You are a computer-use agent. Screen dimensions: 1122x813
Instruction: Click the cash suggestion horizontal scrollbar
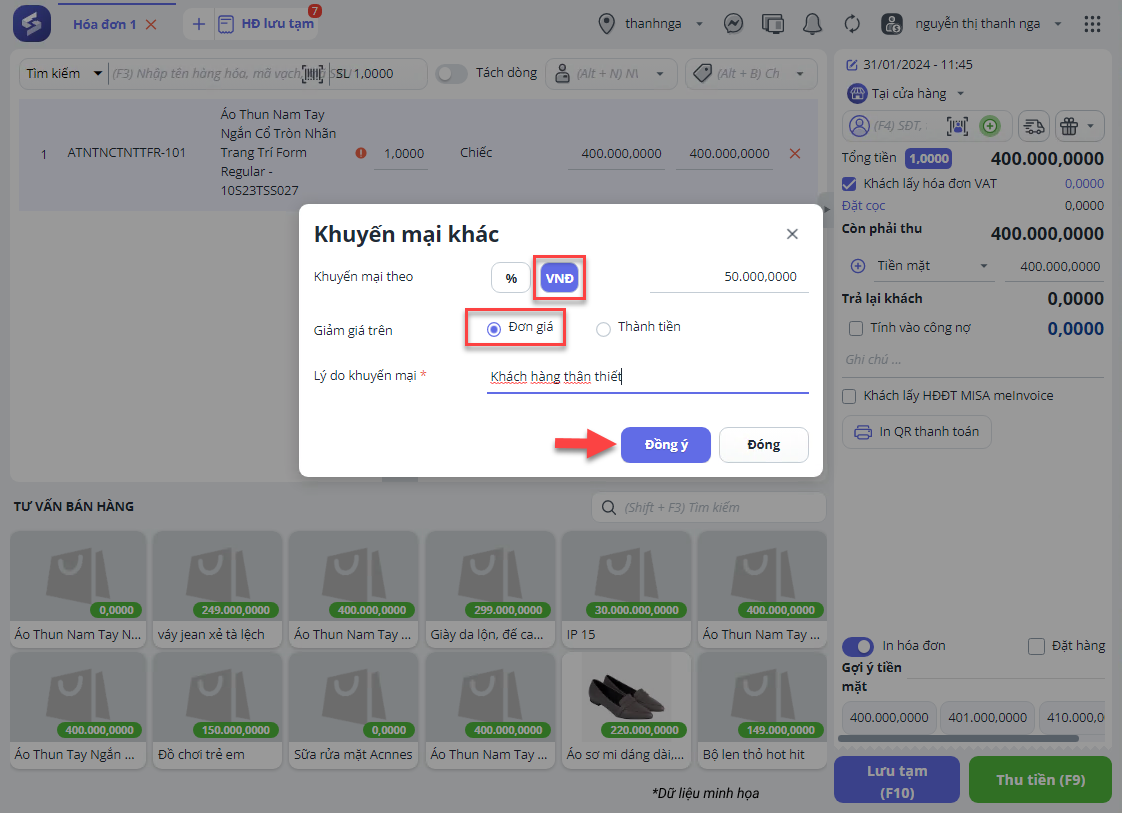coord(958,738)
